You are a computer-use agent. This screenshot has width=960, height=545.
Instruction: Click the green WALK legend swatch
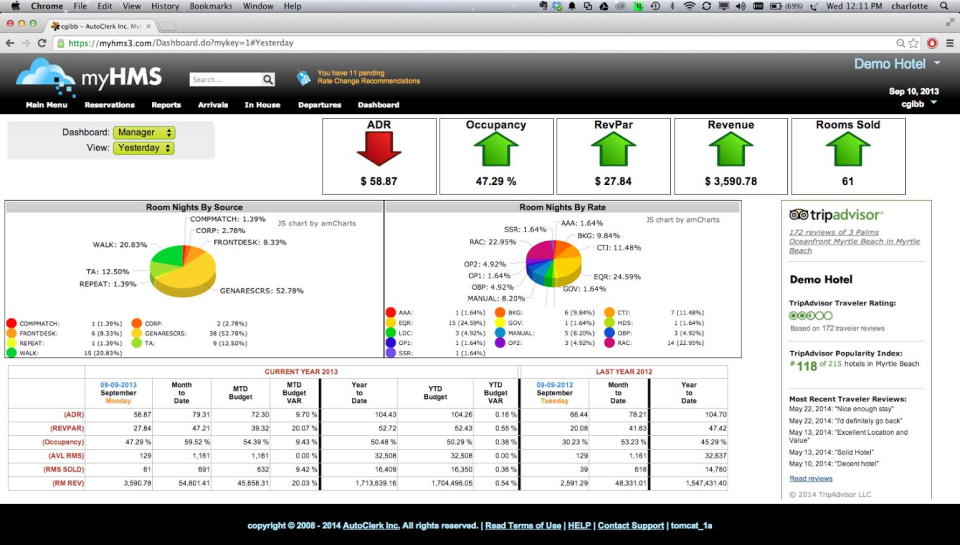11,353
